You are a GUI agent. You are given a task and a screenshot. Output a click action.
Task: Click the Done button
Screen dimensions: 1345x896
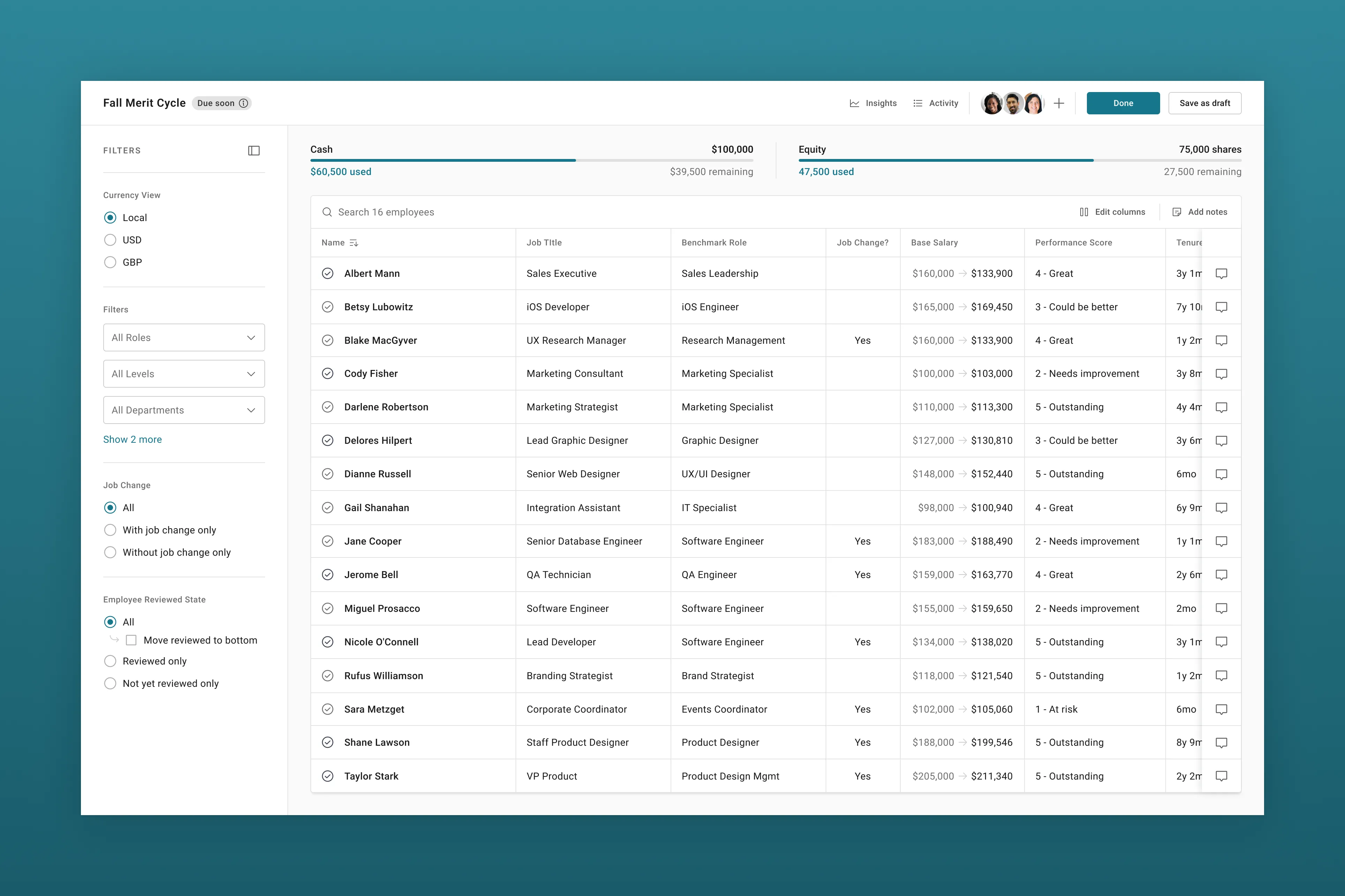coord(1123,104)
